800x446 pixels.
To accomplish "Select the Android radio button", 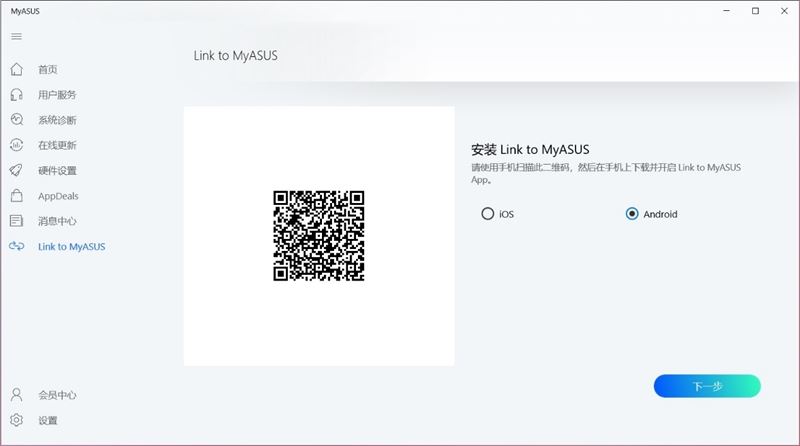I will [x=632, y=213].
